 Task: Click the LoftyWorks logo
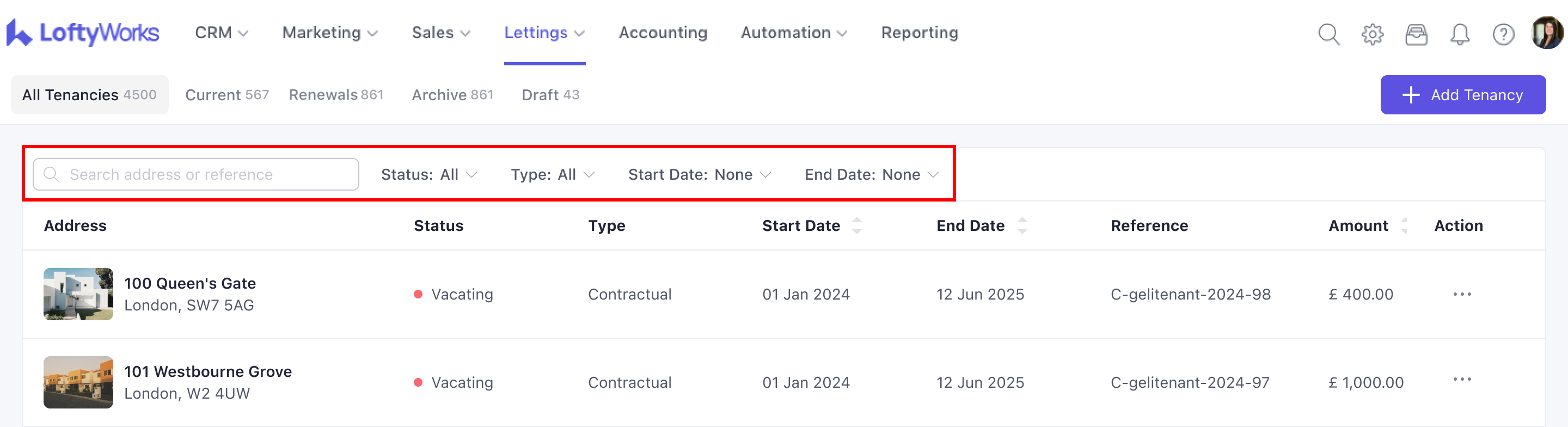[x=83, y=33]
